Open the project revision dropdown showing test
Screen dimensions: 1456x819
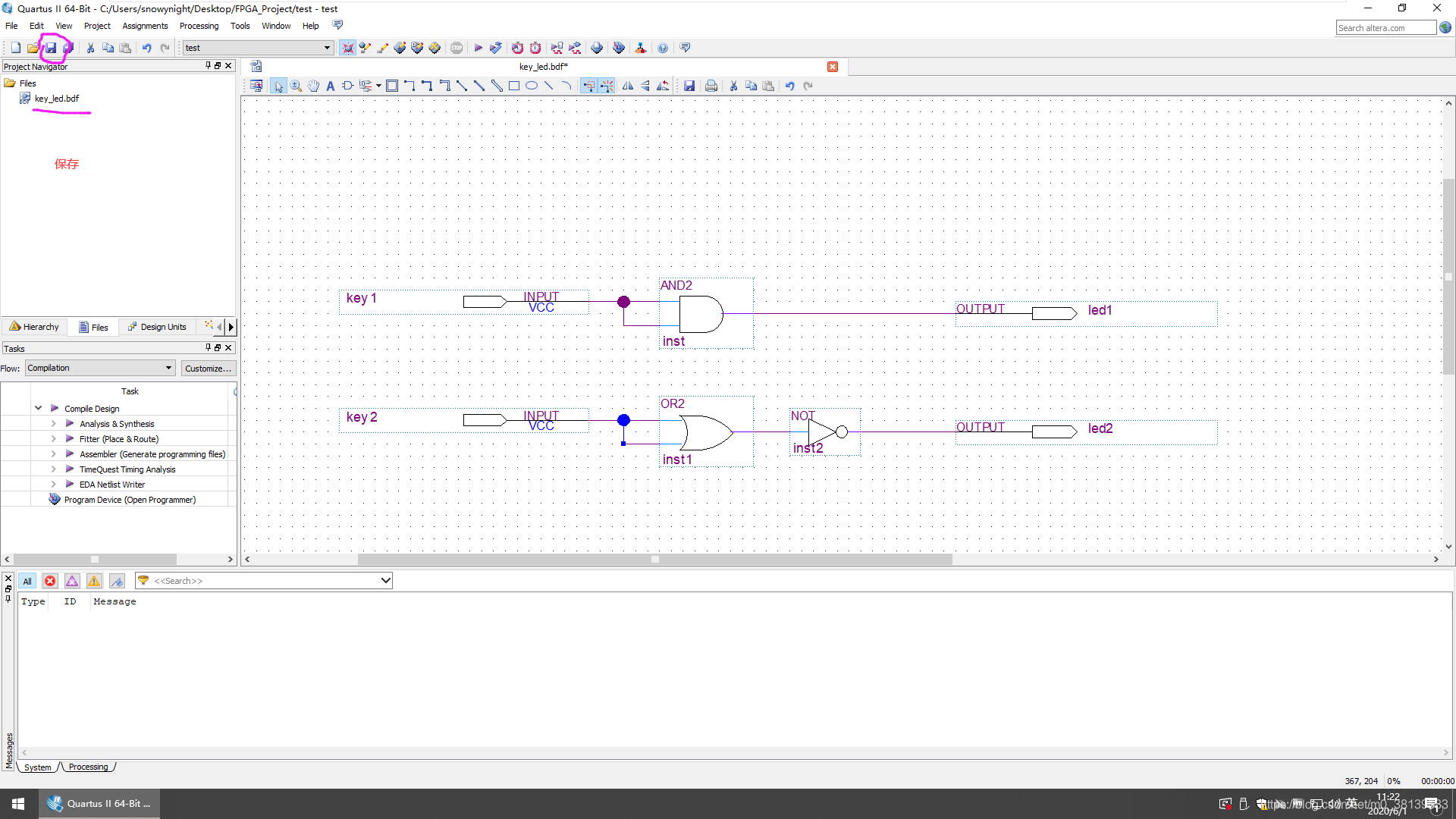[x=258, y=48]
